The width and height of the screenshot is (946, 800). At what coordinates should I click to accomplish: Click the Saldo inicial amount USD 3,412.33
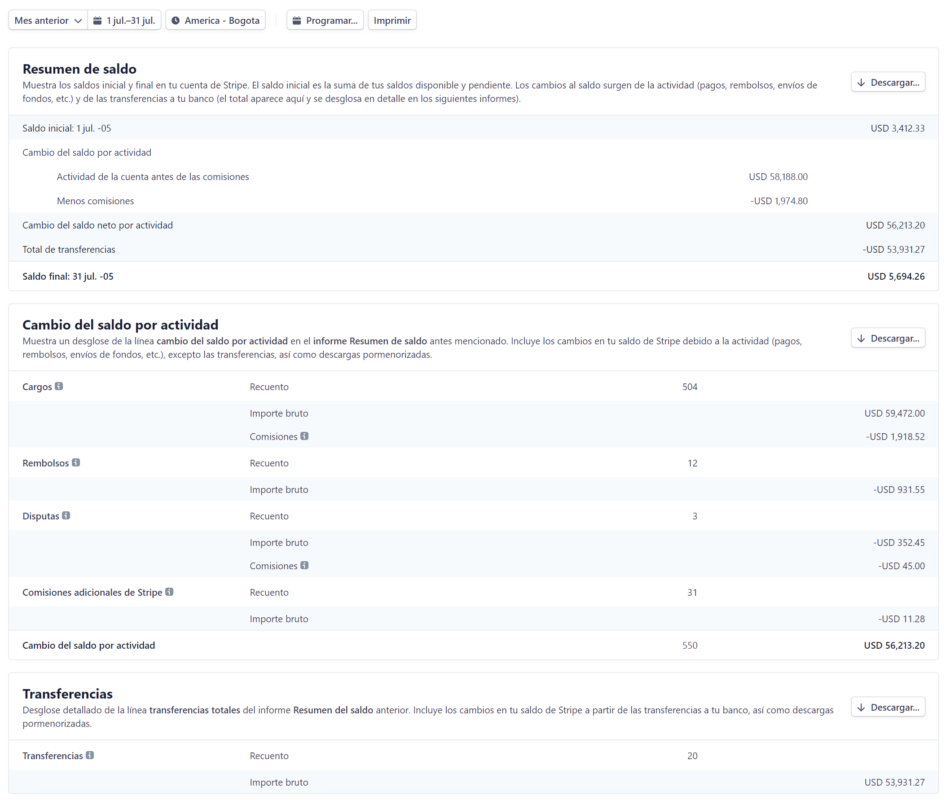point(897,128)
